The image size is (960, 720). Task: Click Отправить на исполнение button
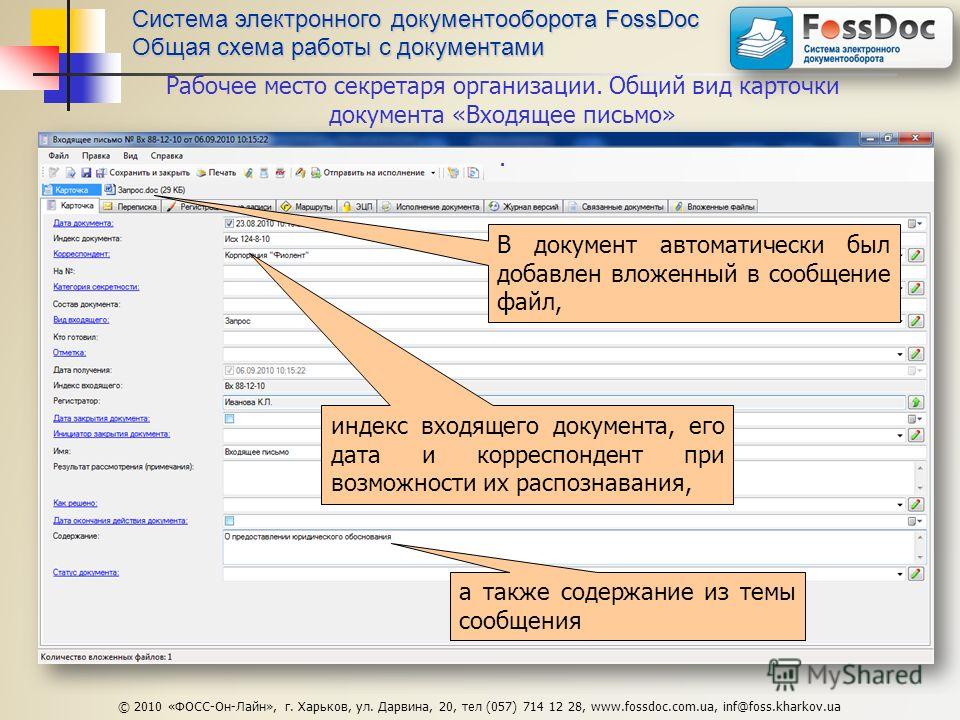(x=369, y=173)
